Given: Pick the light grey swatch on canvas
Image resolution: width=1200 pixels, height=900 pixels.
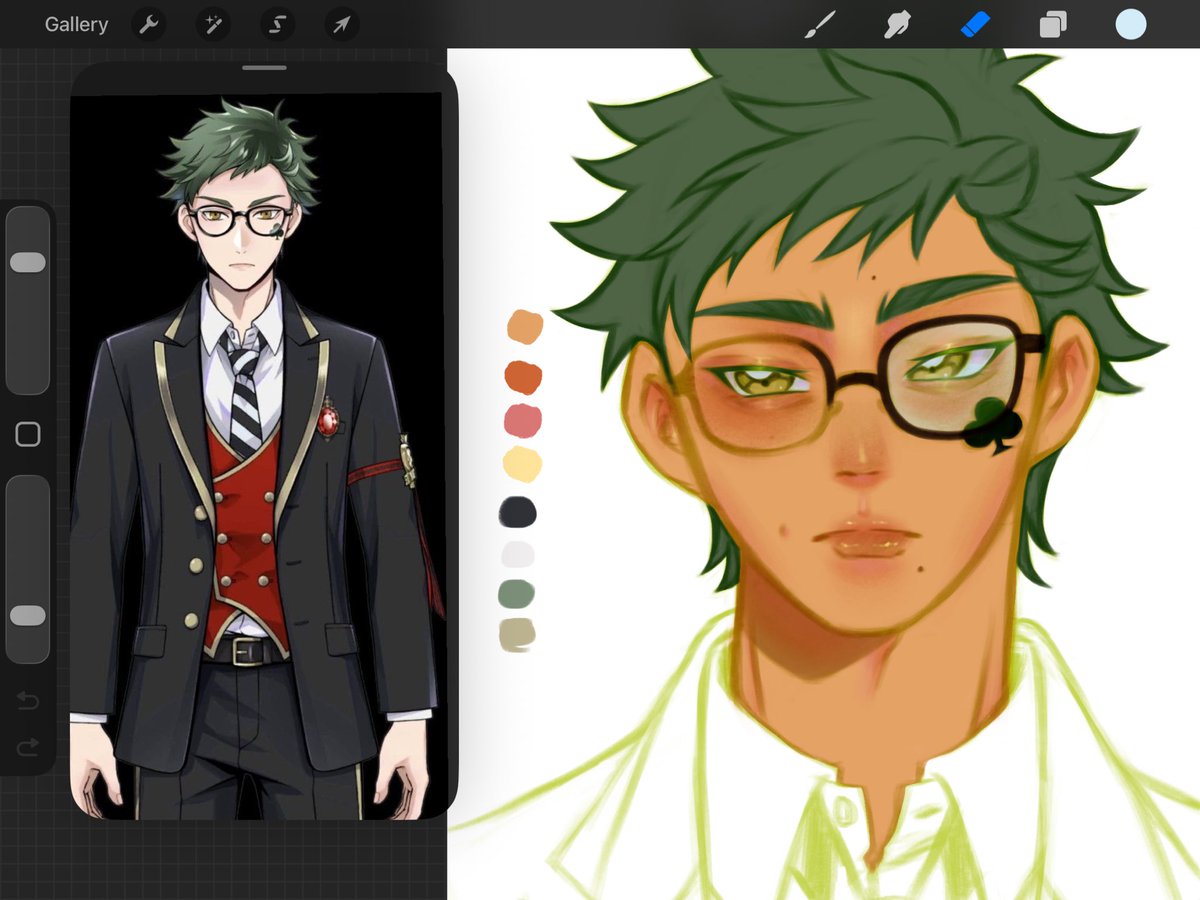Looking at the screenshot, I should tap(517, 554).
